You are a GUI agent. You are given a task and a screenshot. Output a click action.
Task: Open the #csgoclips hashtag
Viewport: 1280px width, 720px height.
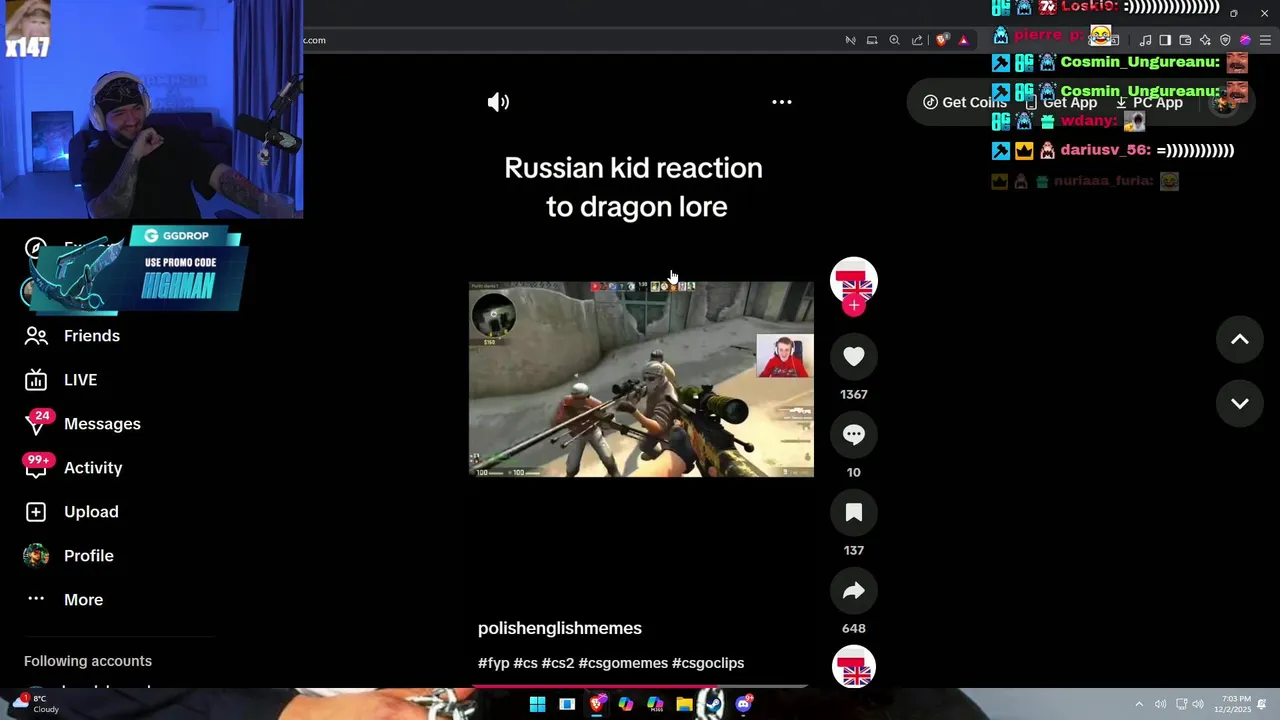click(708, 663)
